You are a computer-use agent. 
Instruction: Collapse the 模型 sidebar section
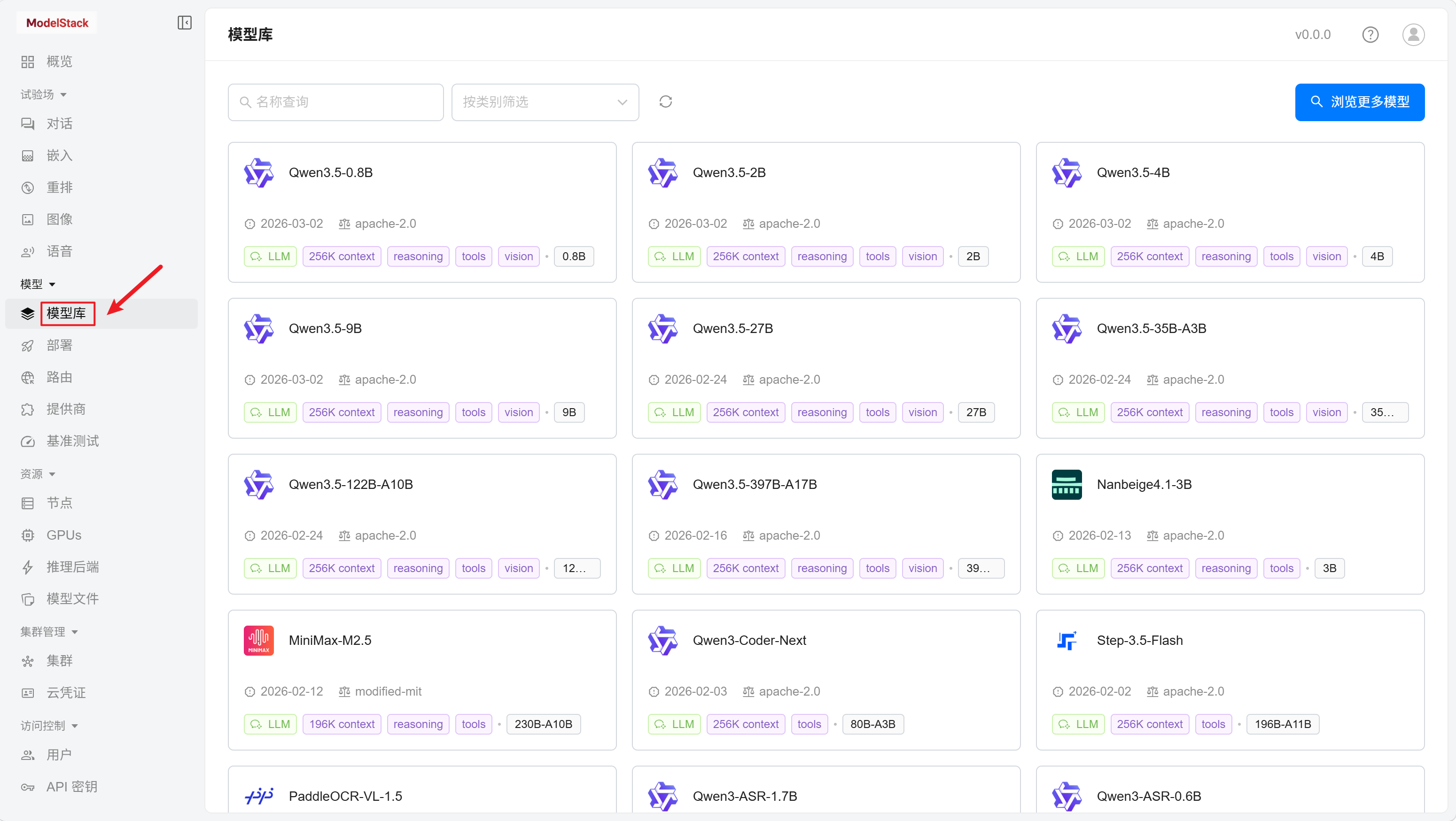(x=38, y=284)
